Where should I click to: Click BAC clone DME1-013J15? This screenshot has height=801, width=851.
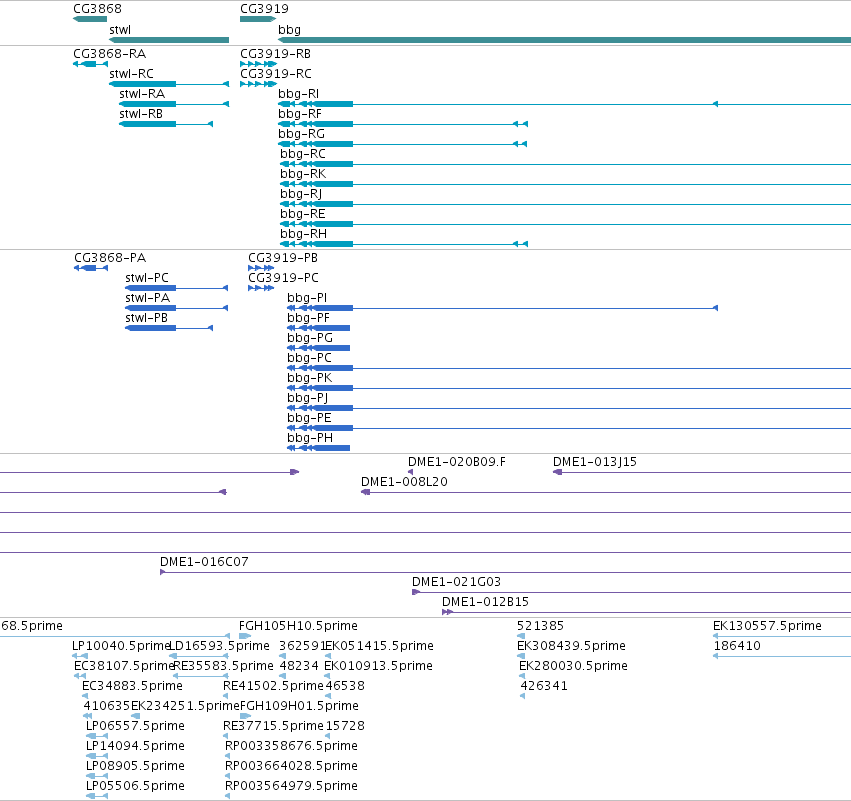click(x=595, y=462)
